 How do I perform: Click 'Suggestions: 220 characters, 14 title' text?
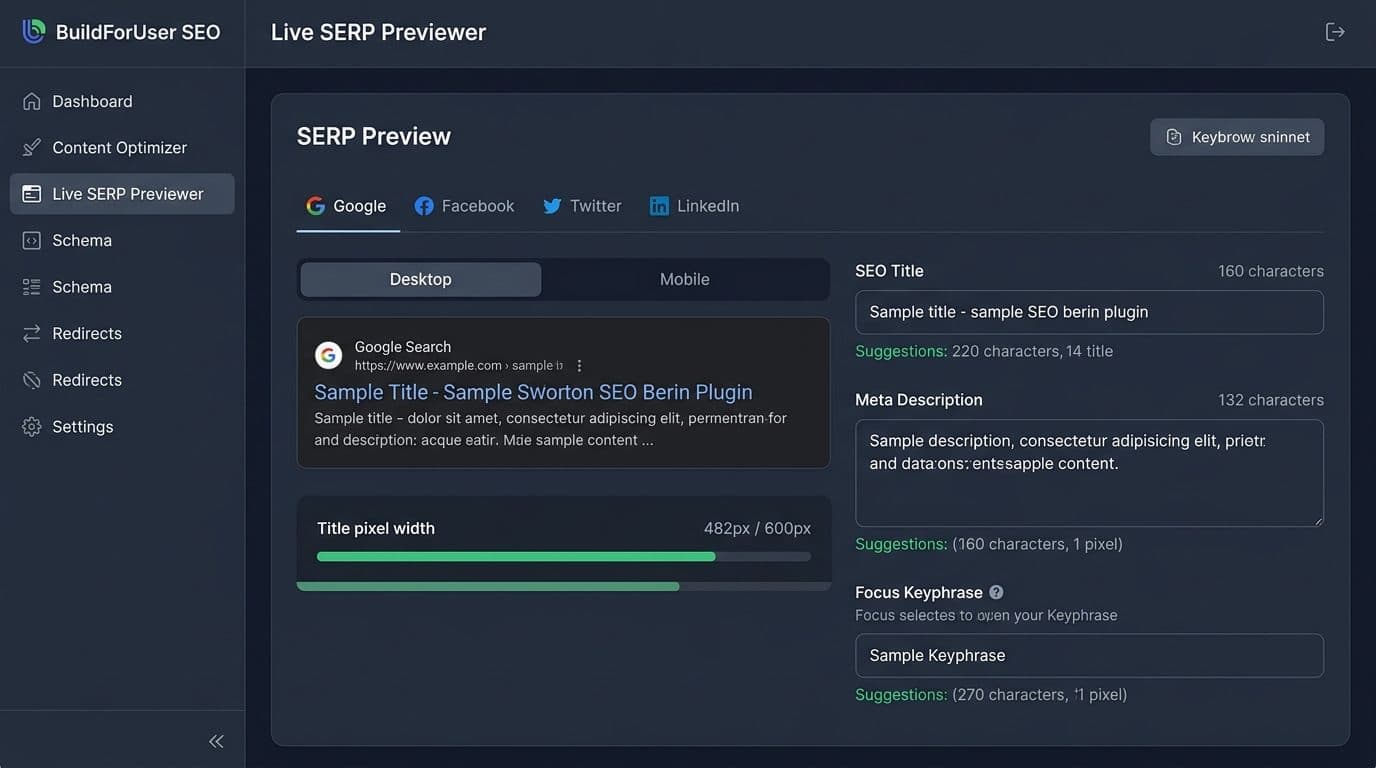coord(984,351)
